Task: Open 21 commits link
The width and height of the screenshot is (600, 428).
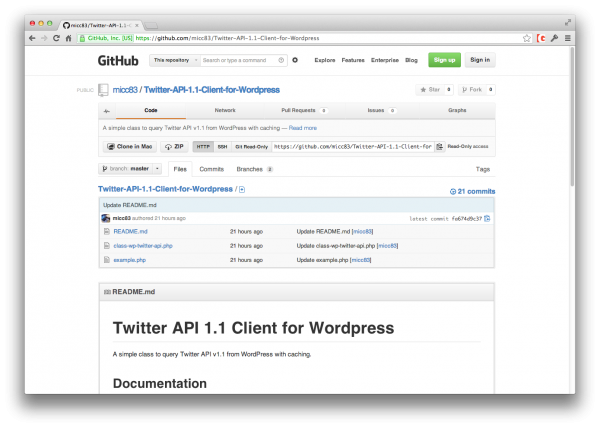Action: click(472, 191)
